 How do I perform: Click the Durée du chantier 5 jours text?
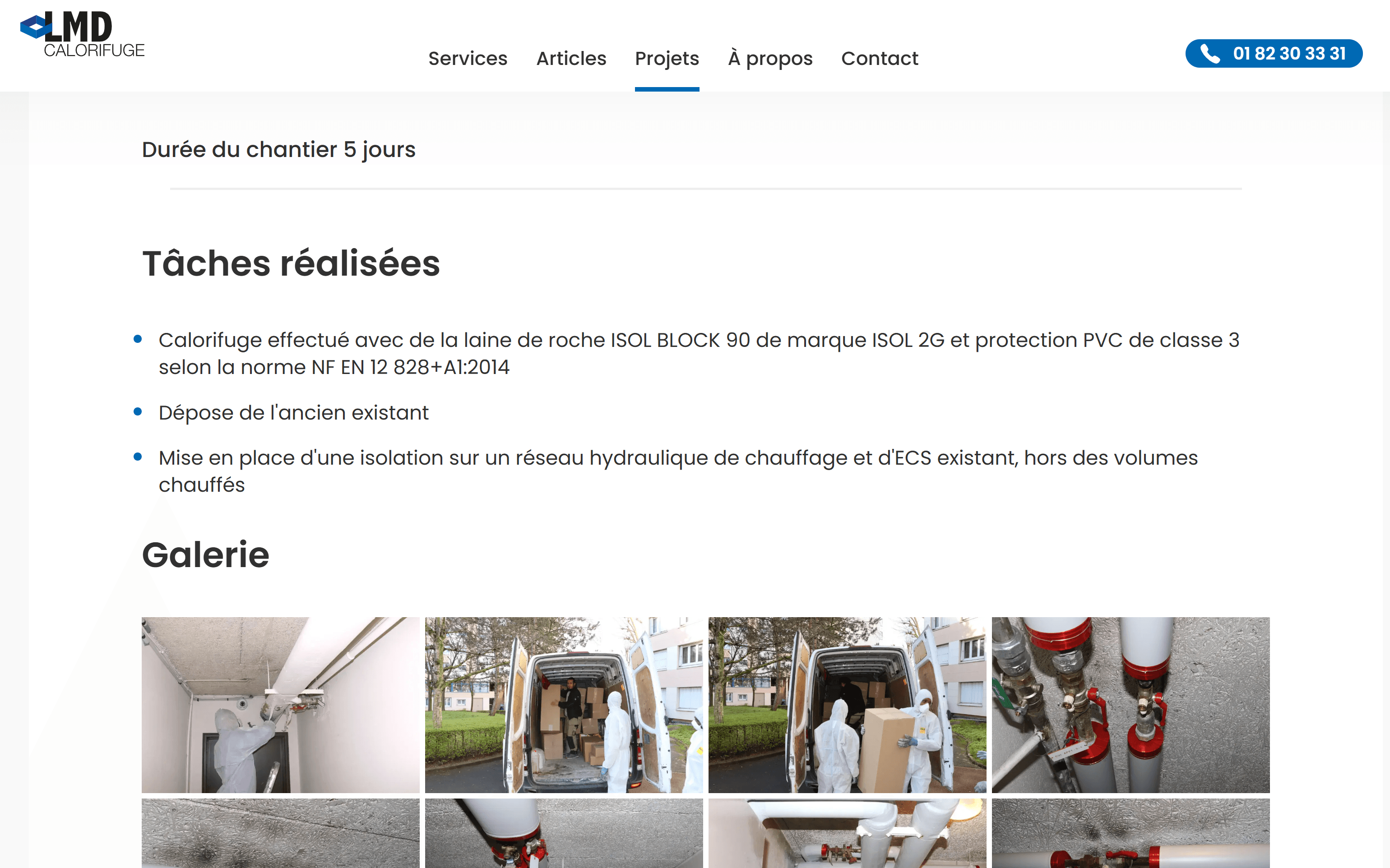pyautogui.click(x=278, y=150)
